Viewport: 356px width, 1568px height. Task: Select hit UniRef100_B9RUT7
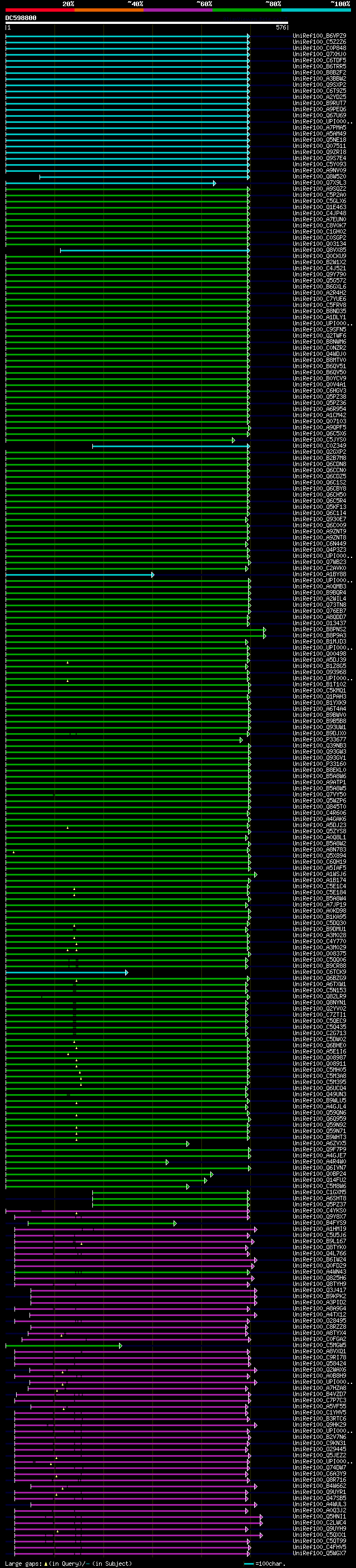319,103
